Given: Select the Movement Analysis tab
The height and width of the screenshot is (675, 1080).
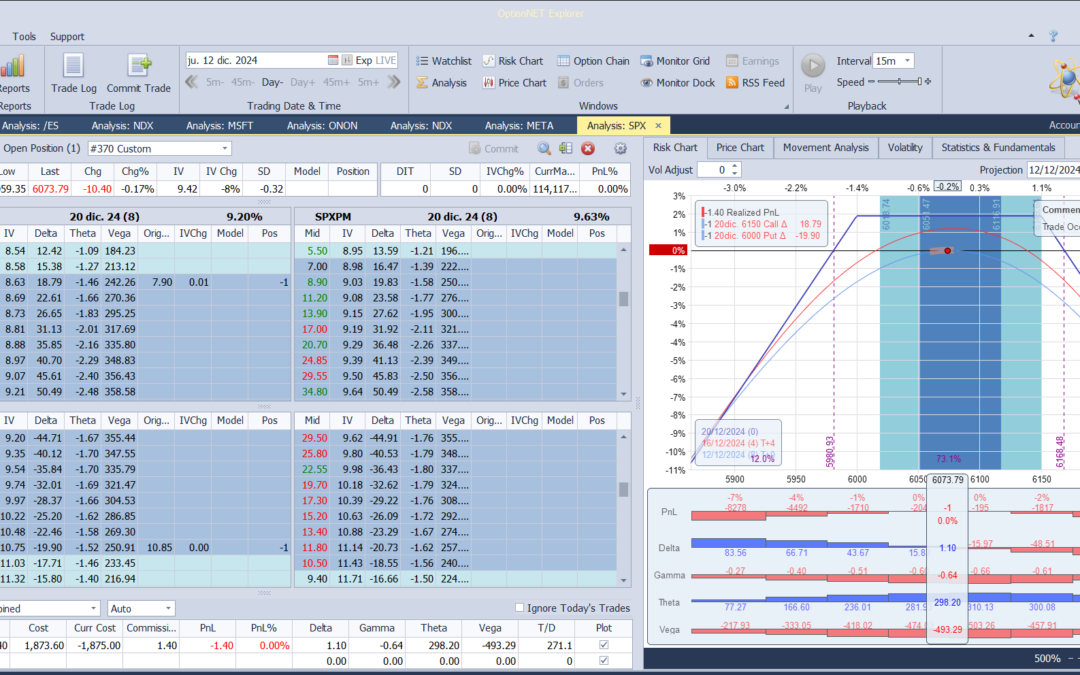Looking at the screenshot, I should point(826,147).
